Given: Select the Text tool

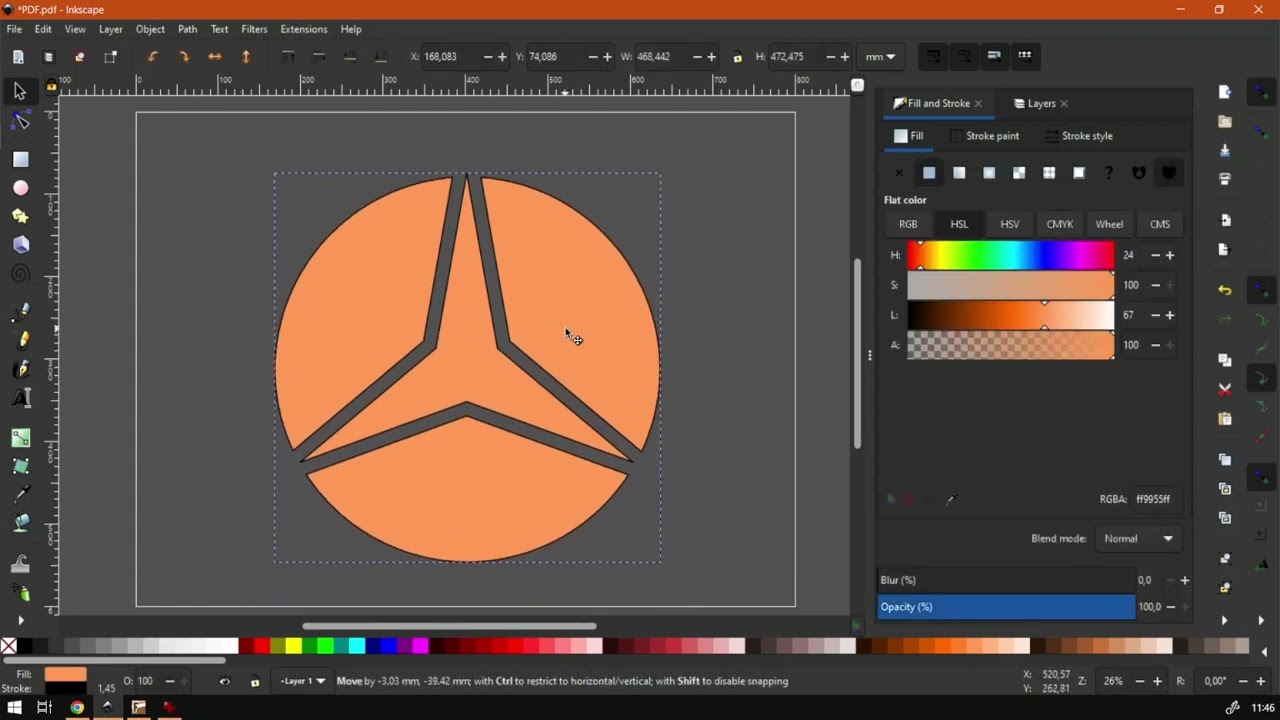Looking at the screenshot, I should tap(20, 399).
